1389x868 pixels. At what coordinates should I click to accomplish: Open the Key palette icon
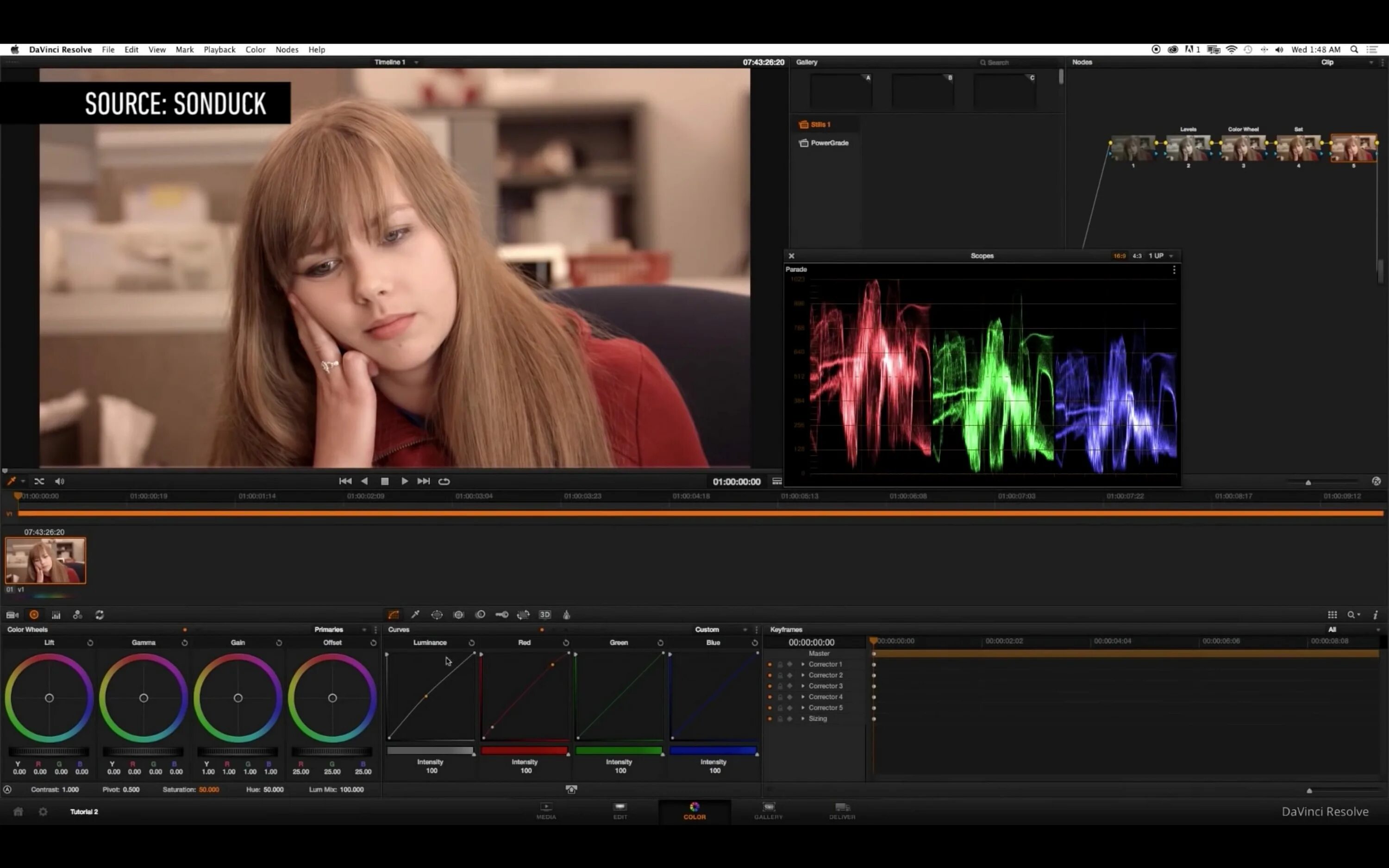click(x=501, y=615)
